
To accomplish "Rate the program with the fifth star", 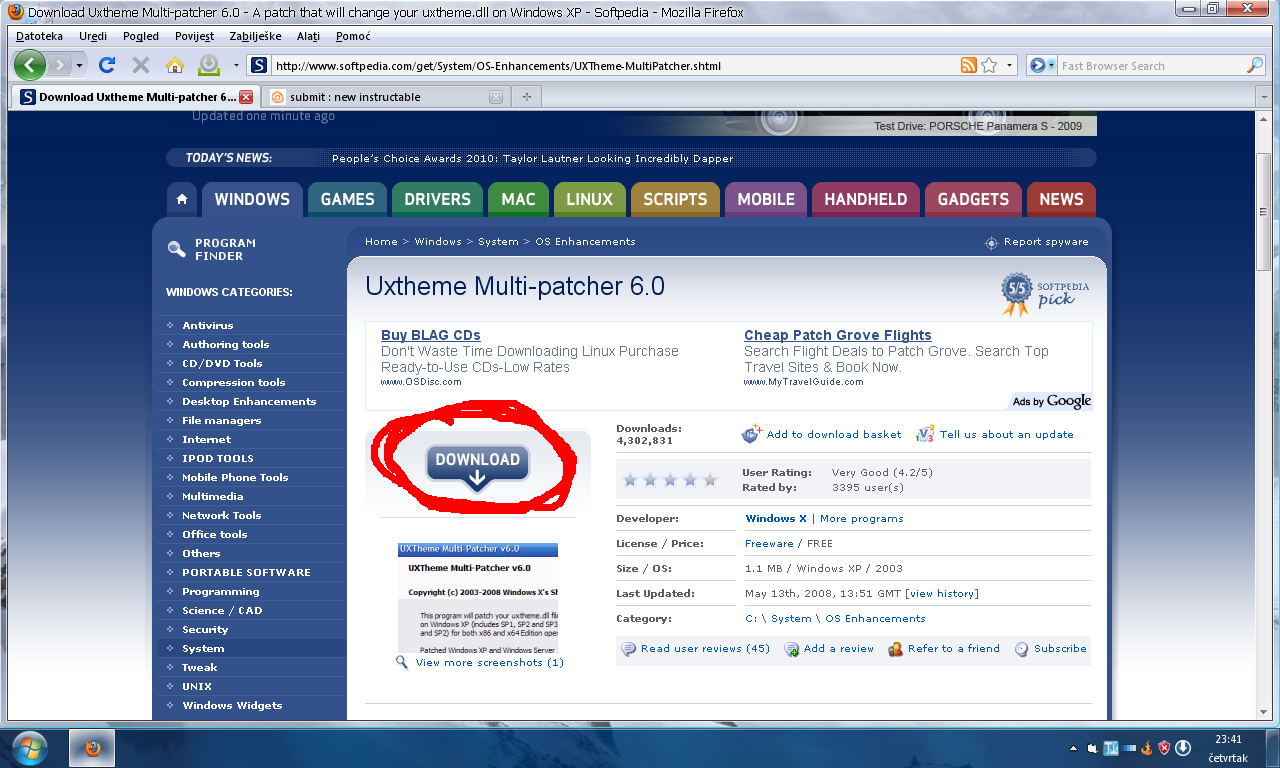I will coord(710,480).
